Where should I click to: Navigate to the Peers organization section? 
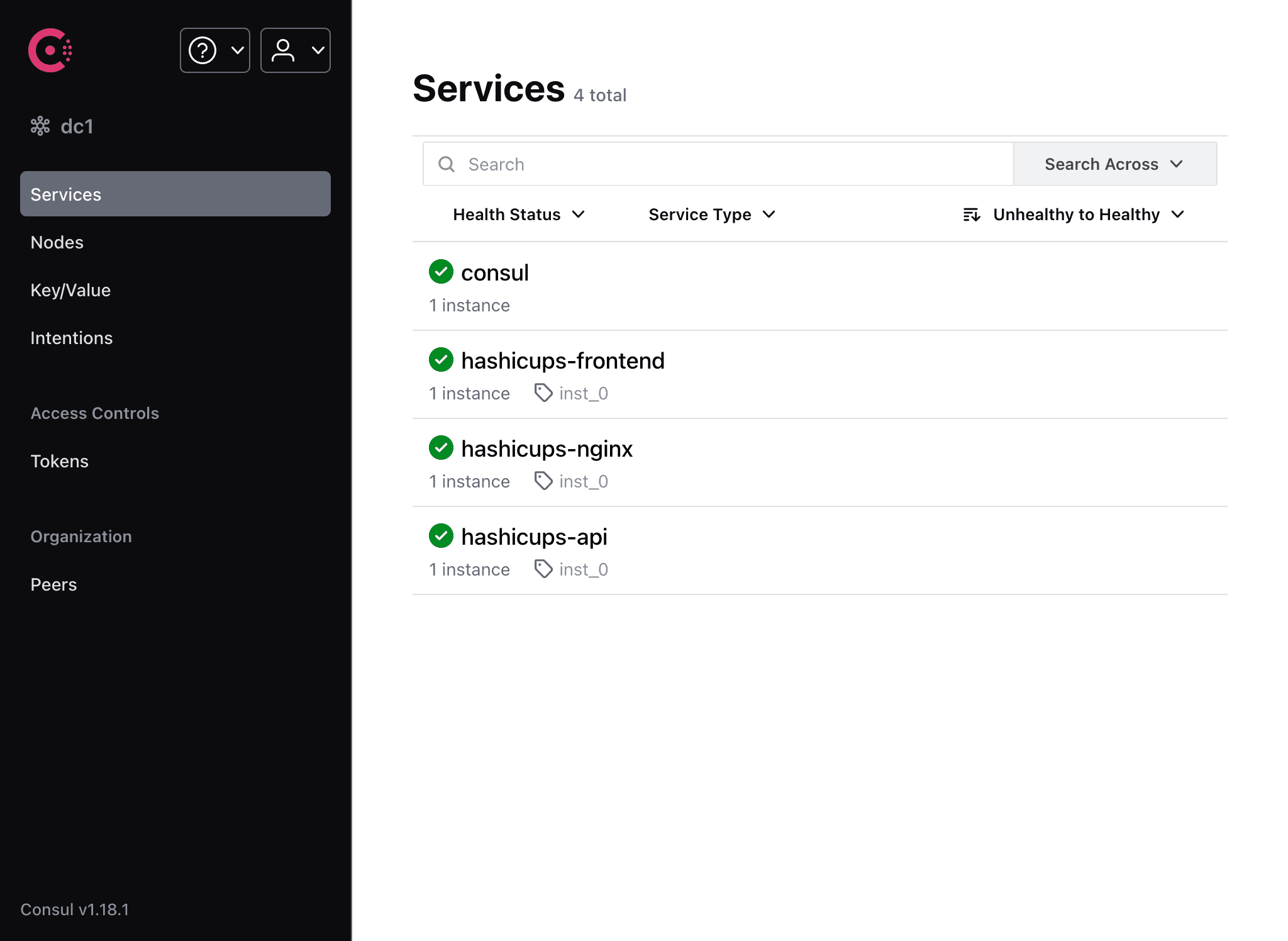(53, 584)
